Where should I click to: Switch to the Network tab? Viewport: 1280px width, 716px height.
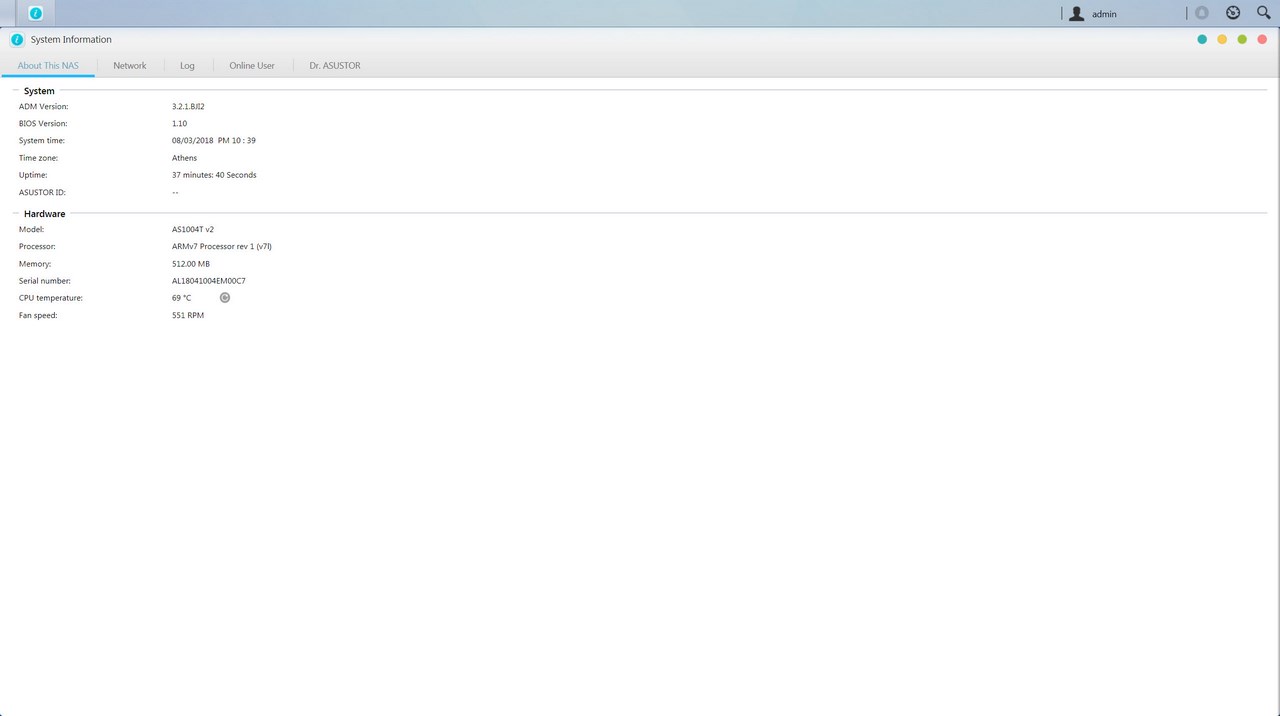[x=130, y=66]
